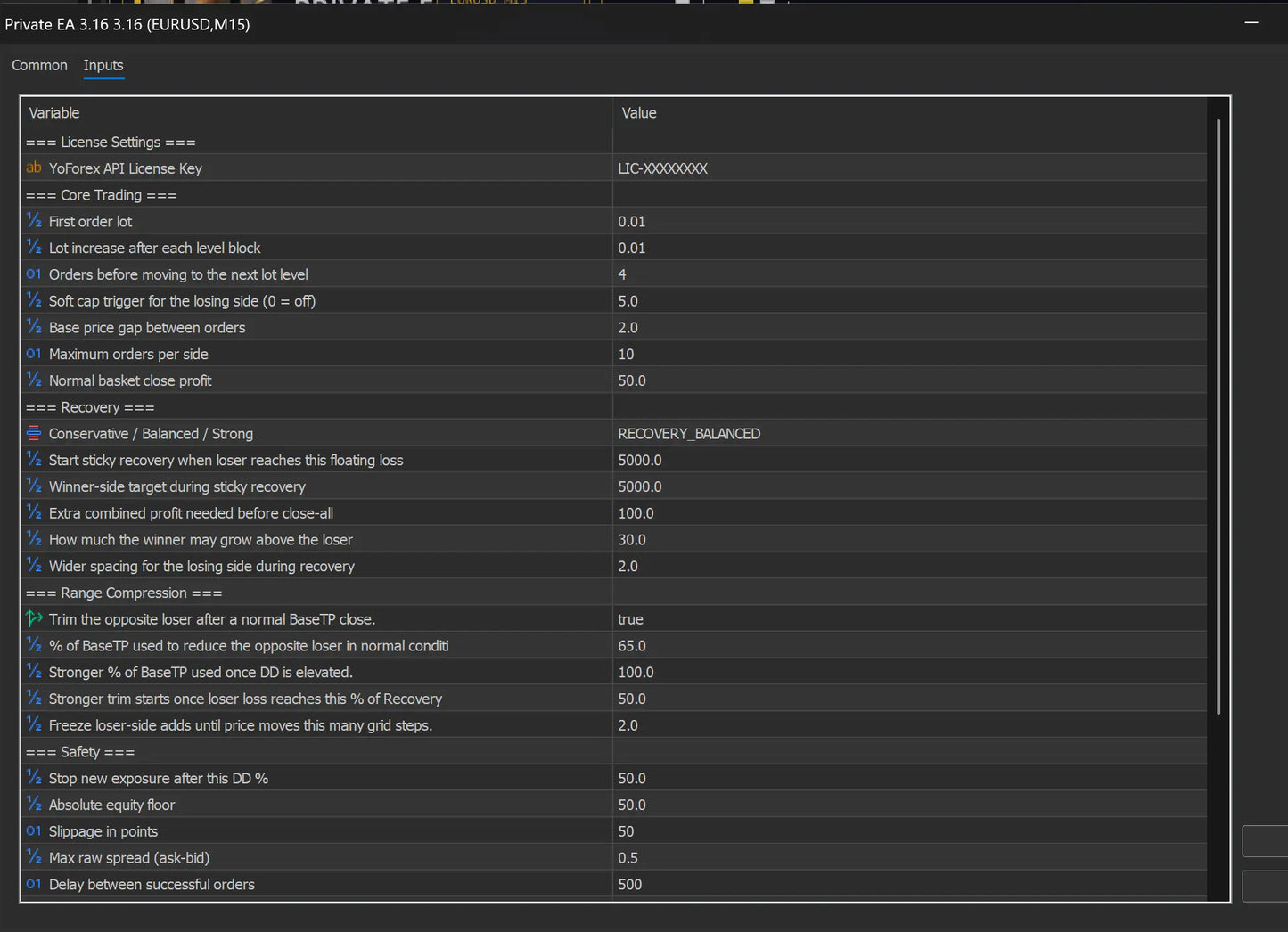Click icon beside Extra combined profit needed before close-all
This screenshot has height=932, width=1288.
(x=34, y=513)
